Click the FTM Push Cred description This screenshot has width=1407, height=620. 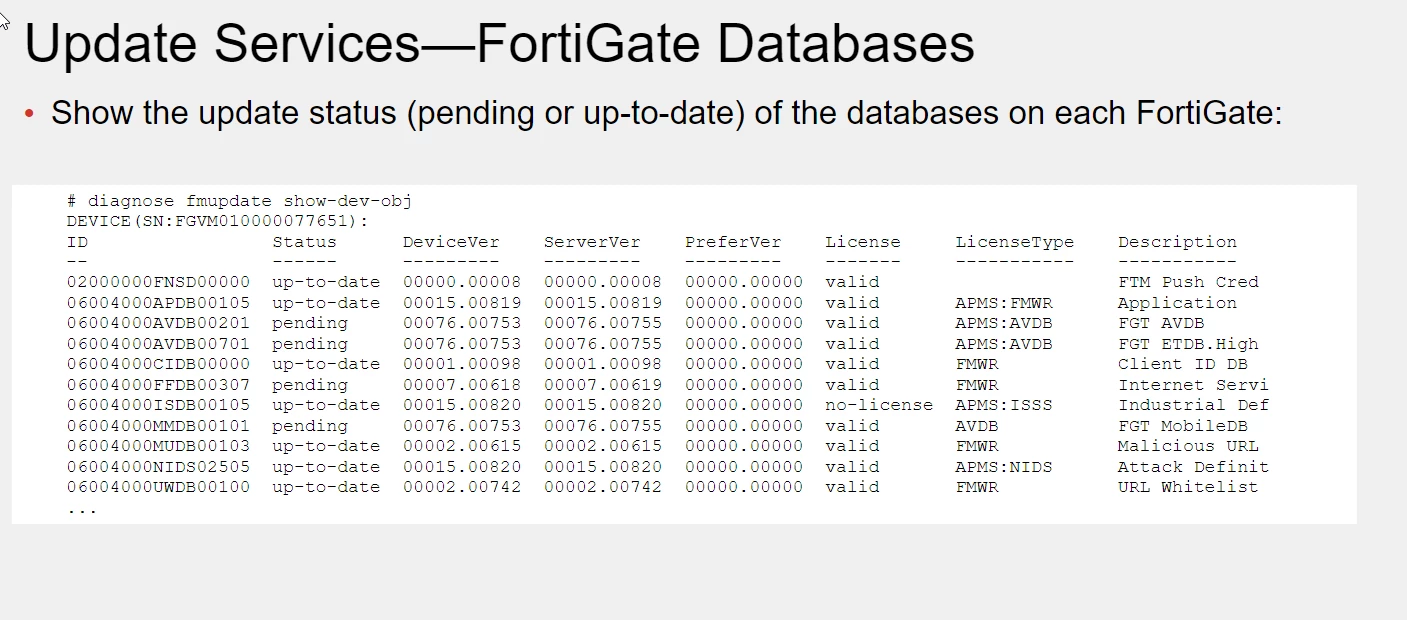point(1188,282)
